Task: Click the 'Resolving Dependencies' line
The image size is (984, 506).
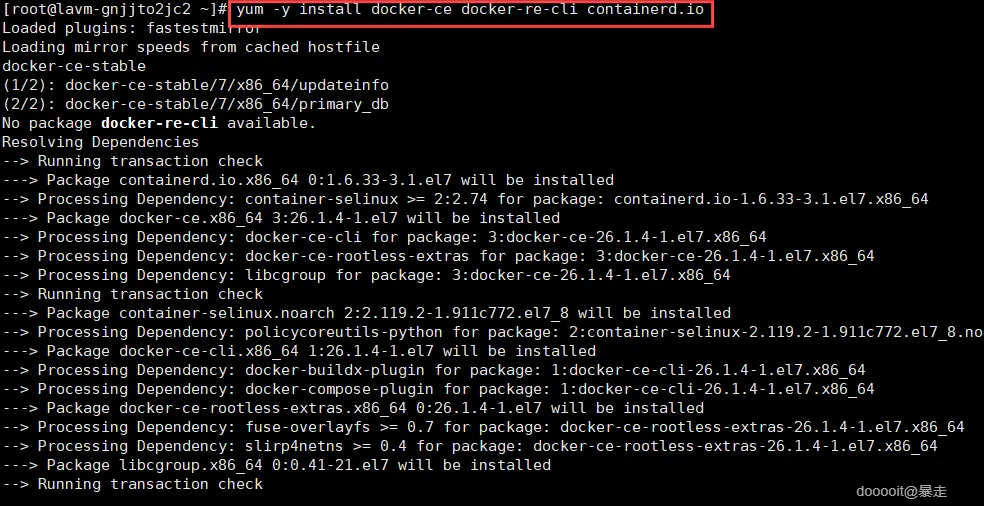Action: [x=100, y=142]
